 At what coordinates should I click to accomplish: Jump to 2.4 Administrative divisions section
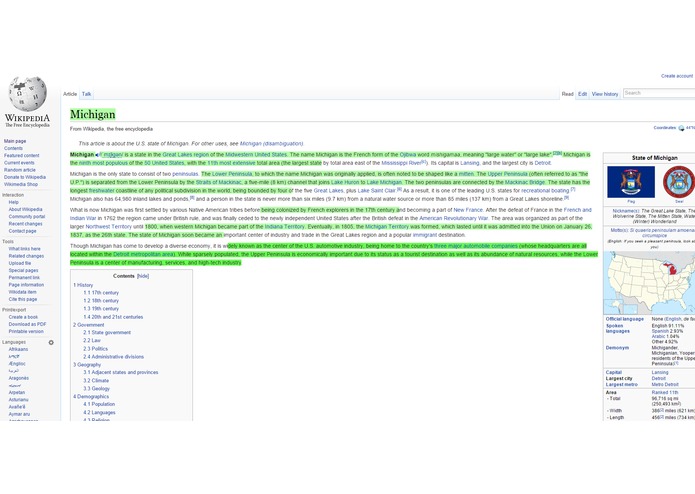point(113,357)
